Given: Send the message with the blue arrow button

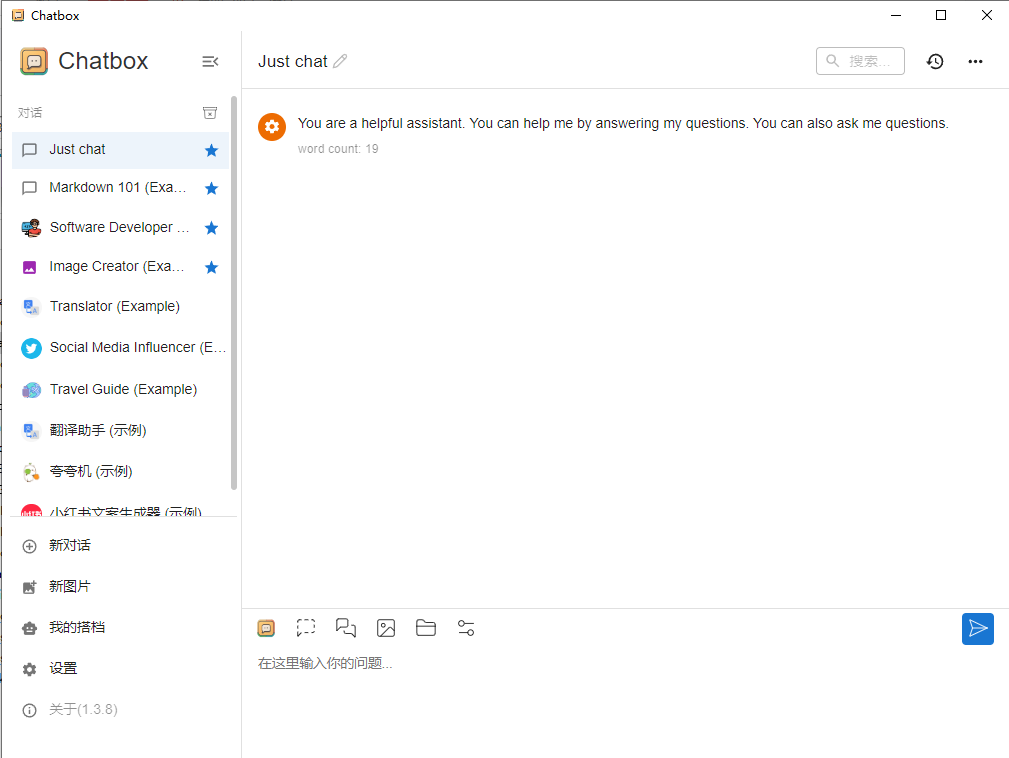Looking at the screenshot, I should pyautogui.click(x=978, y=628).
